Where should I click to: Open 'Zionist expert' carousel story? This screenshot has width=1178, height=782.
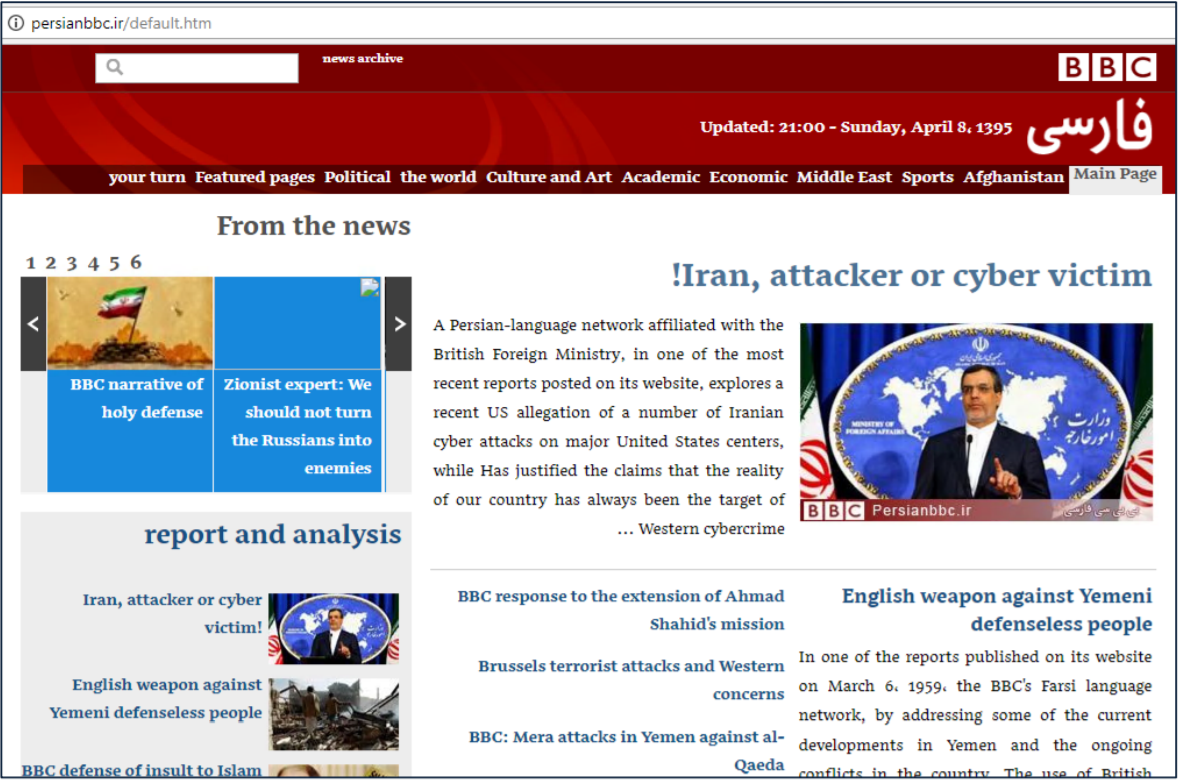click(x=299, y=426)
